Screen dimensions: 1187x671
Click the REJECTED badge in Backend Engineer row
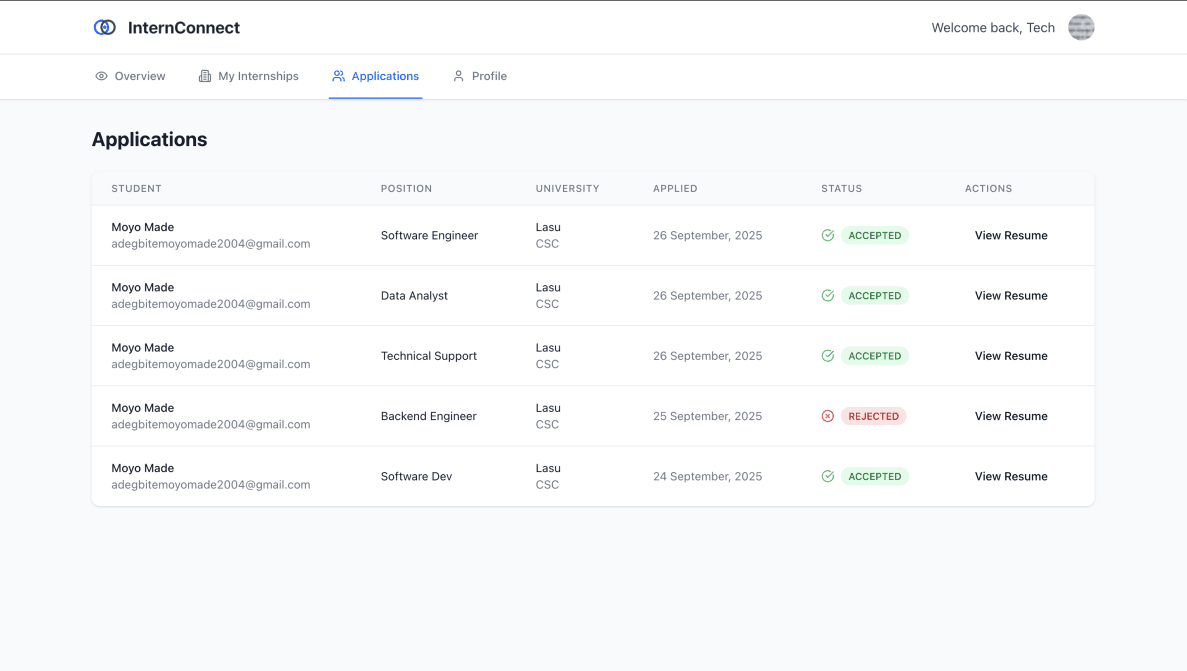pos(874,416)
